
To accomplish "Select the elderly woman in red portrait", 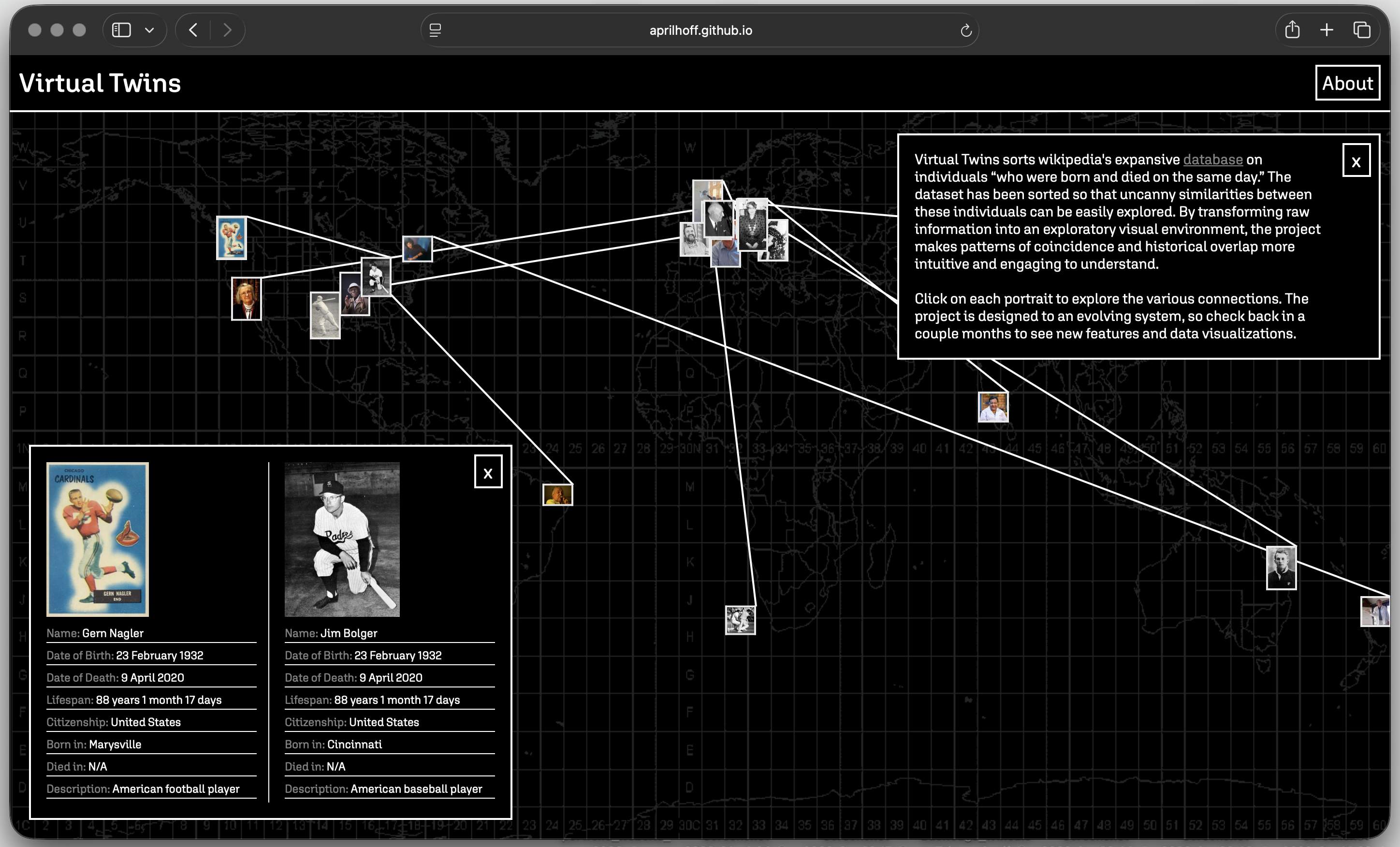I will tap(246, 298).
